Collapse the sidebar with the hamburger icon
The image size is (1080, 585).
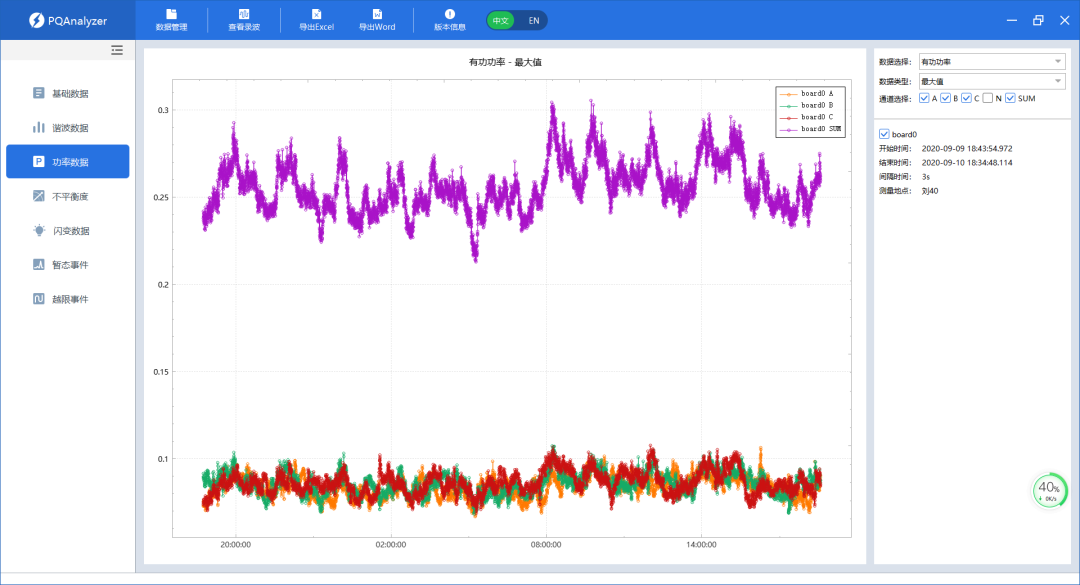click(x=117, y=50)
